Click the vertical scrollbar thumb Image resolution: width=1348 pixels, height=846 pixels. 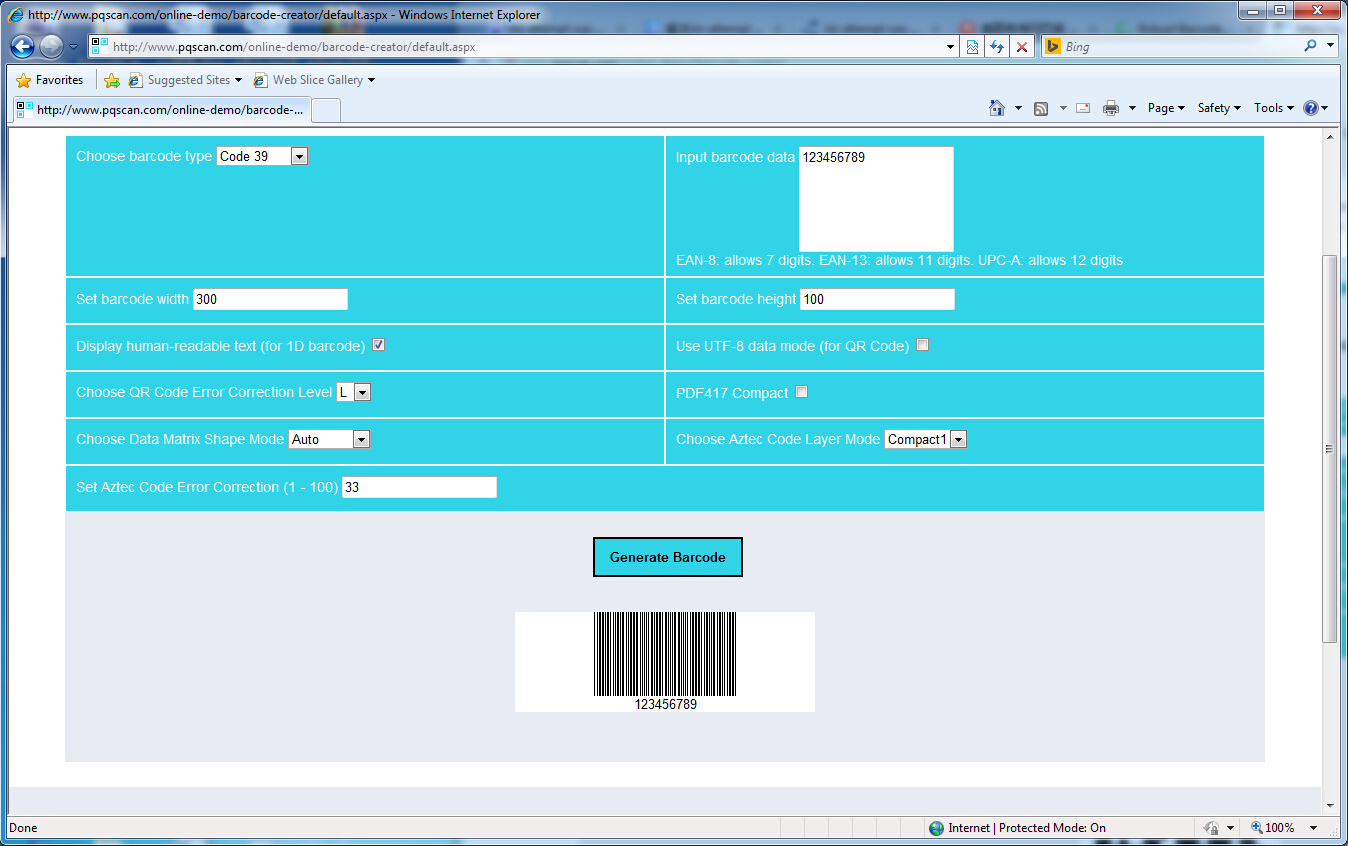pos(1329,448)
